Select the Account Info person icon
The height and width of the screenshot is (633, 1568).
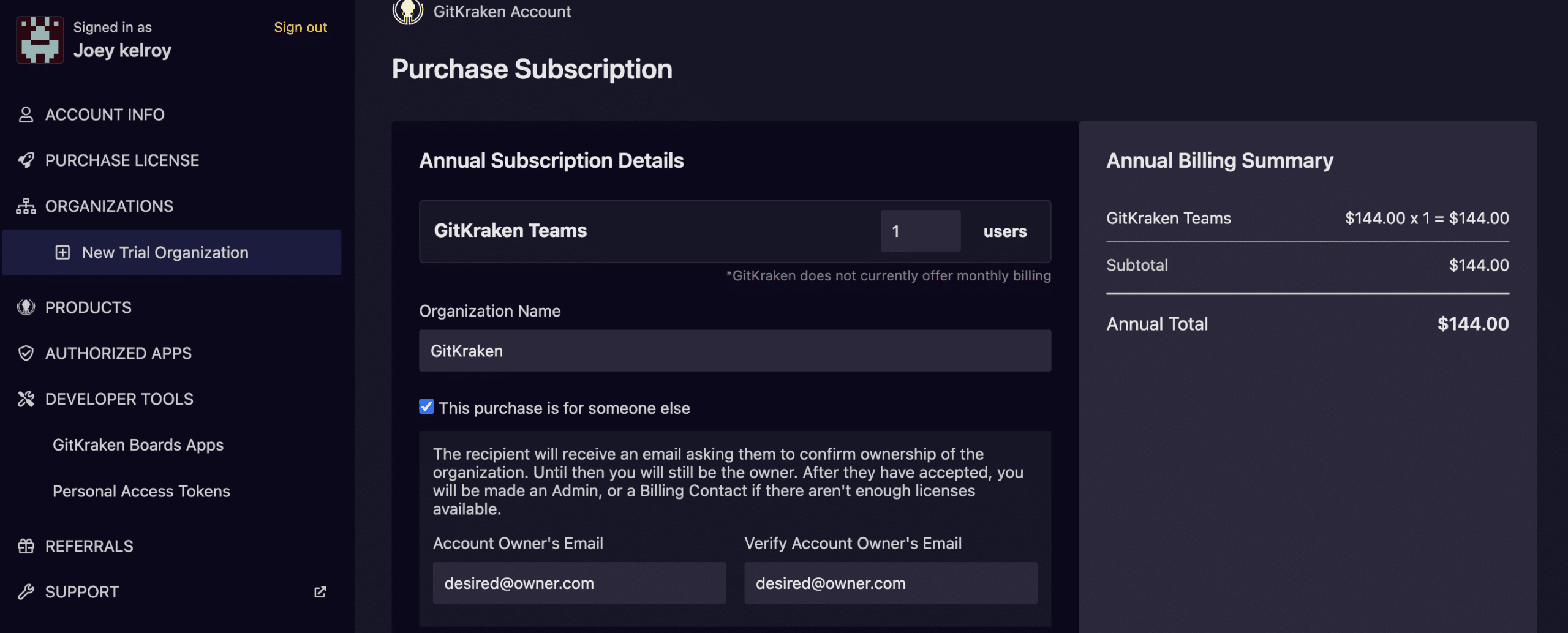(26, 114)
